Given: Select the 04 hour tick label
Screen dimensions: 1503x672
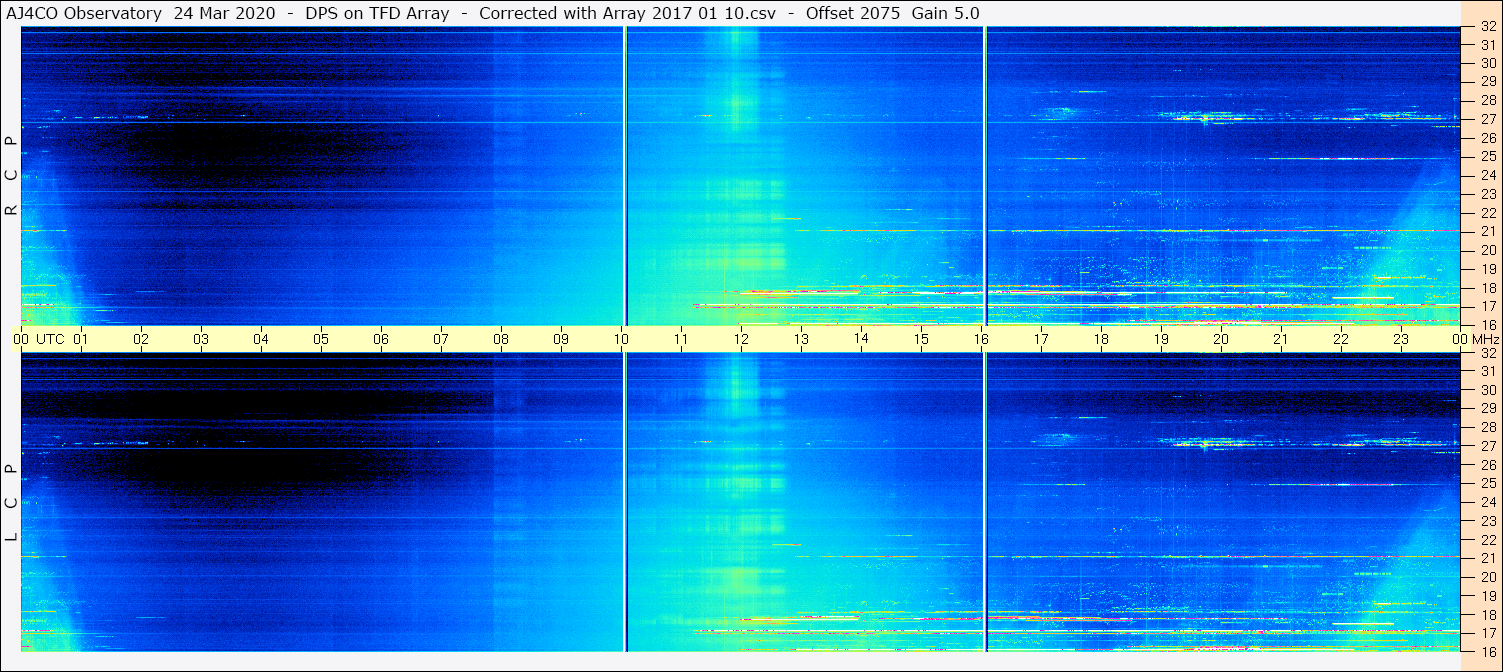Looking at the screenshot, I should pos(261,339).
